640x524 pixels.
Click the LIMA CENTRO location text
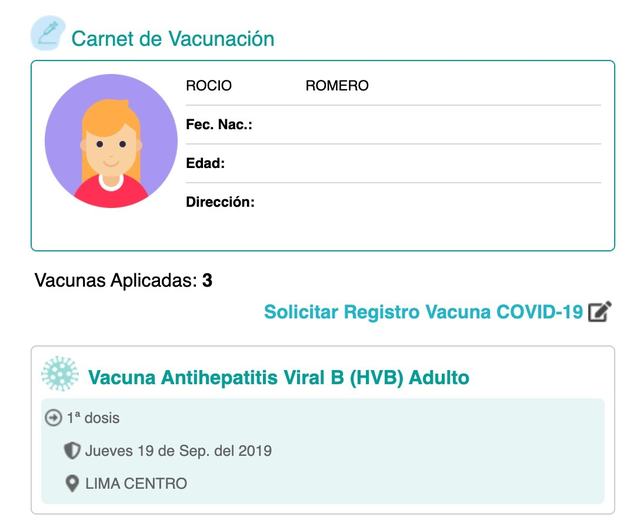[136, 484]
